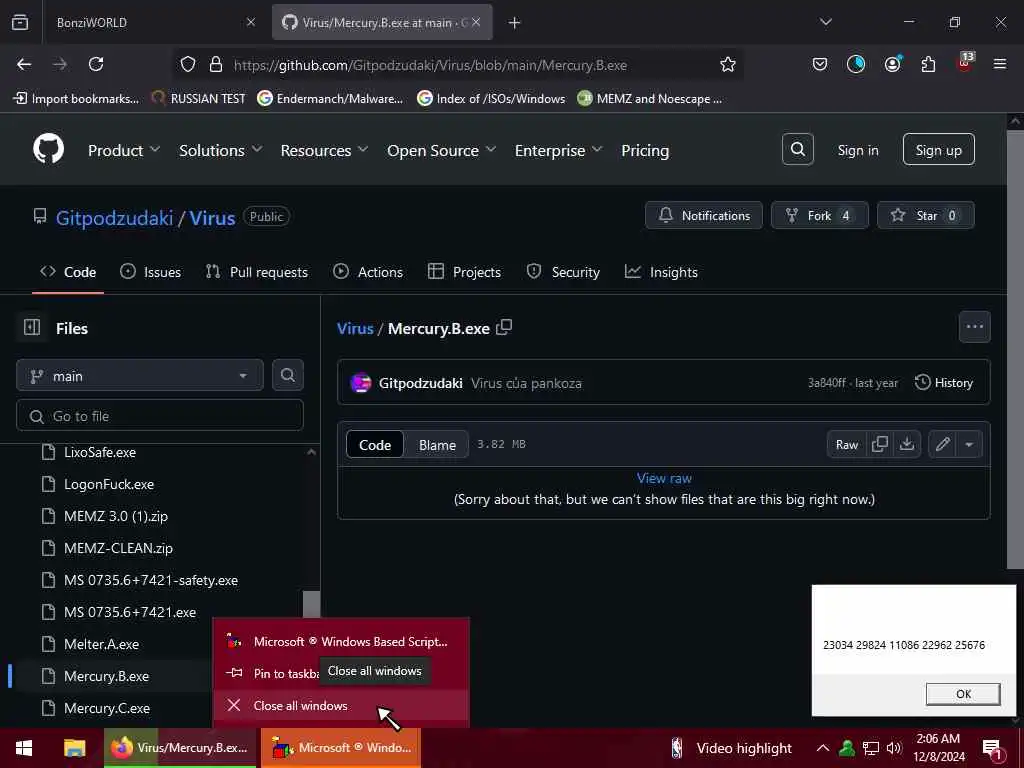
Task: Open the notification center icon
Action: point(992,748)
